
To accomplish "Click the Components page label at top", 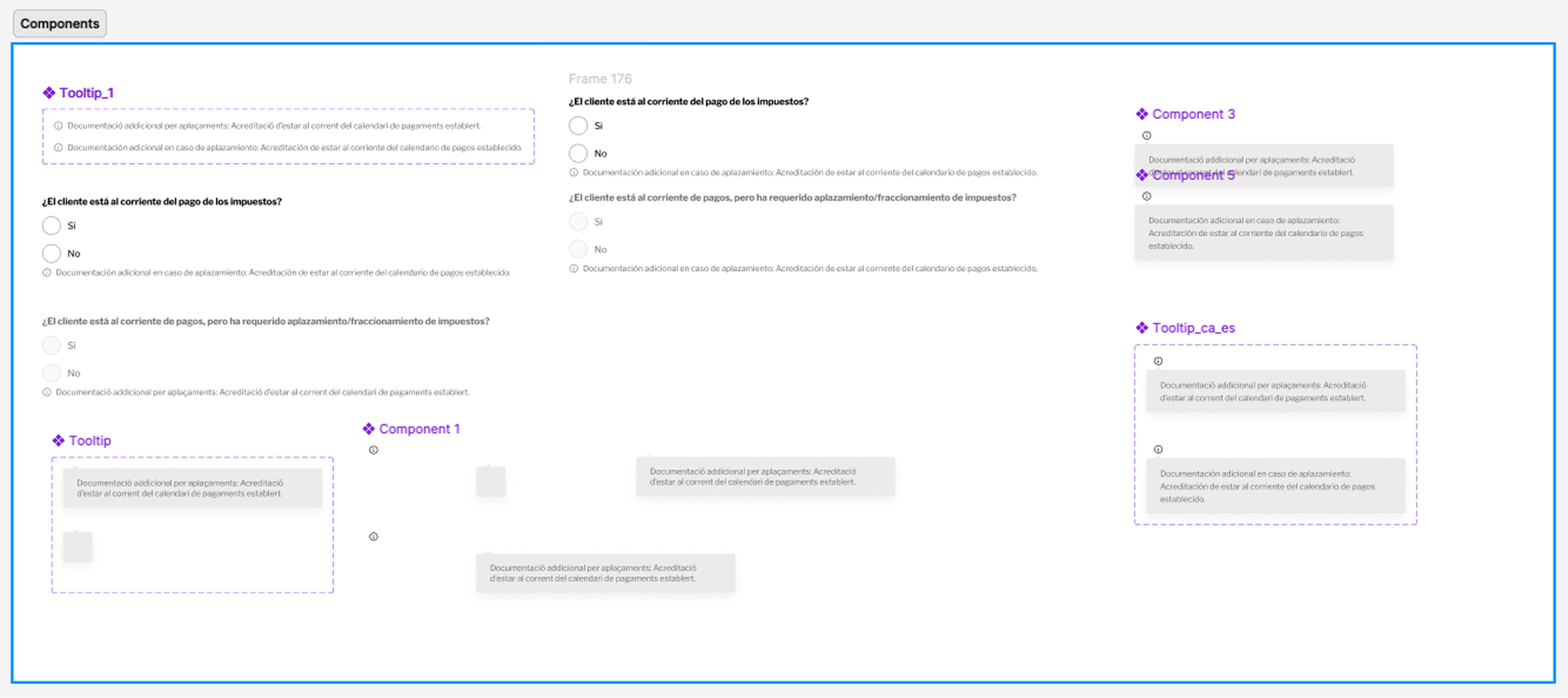I will pyautogui.click(x=60, y=24).
